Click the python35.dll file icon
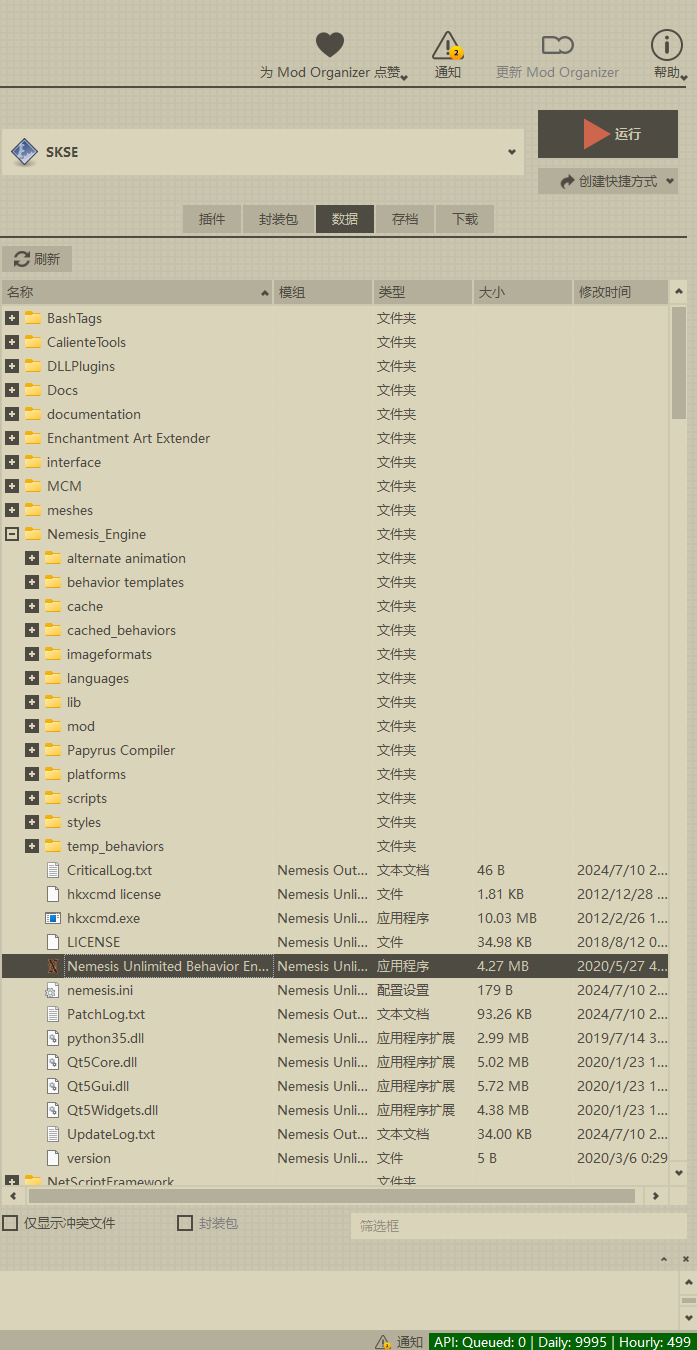 (x=53, y=1038)
